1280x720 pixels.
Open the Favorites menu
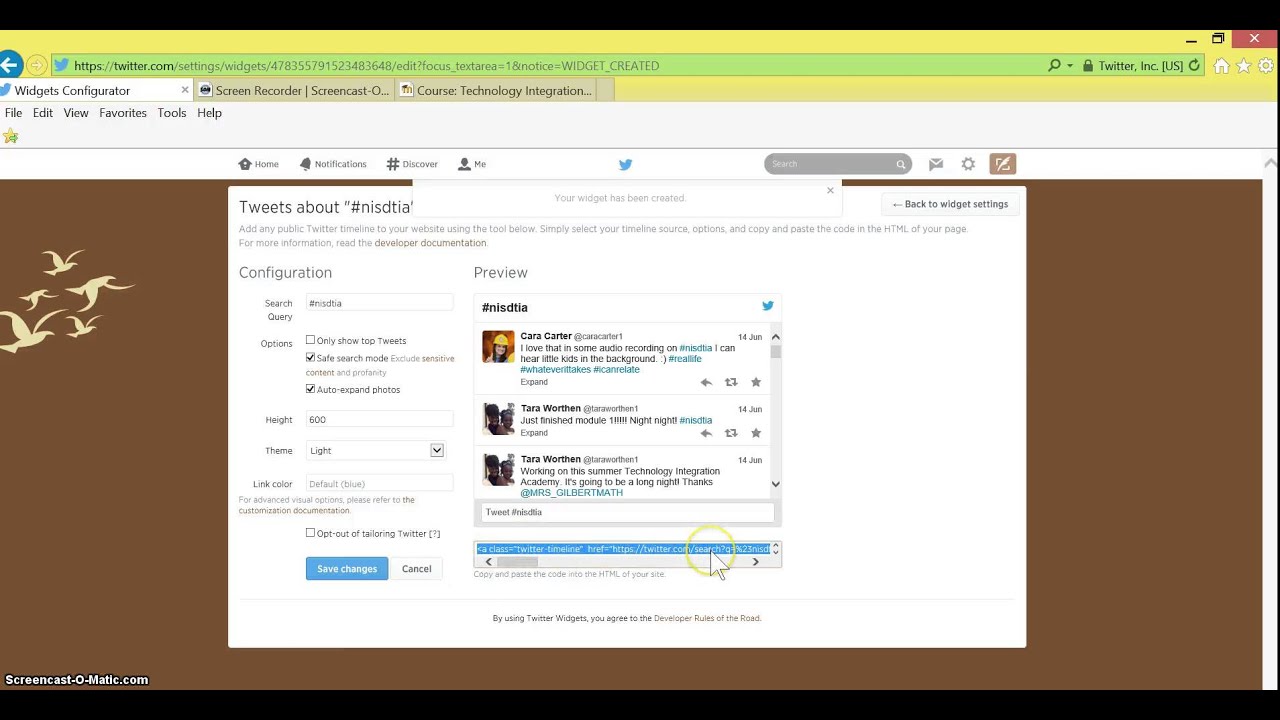123,113
